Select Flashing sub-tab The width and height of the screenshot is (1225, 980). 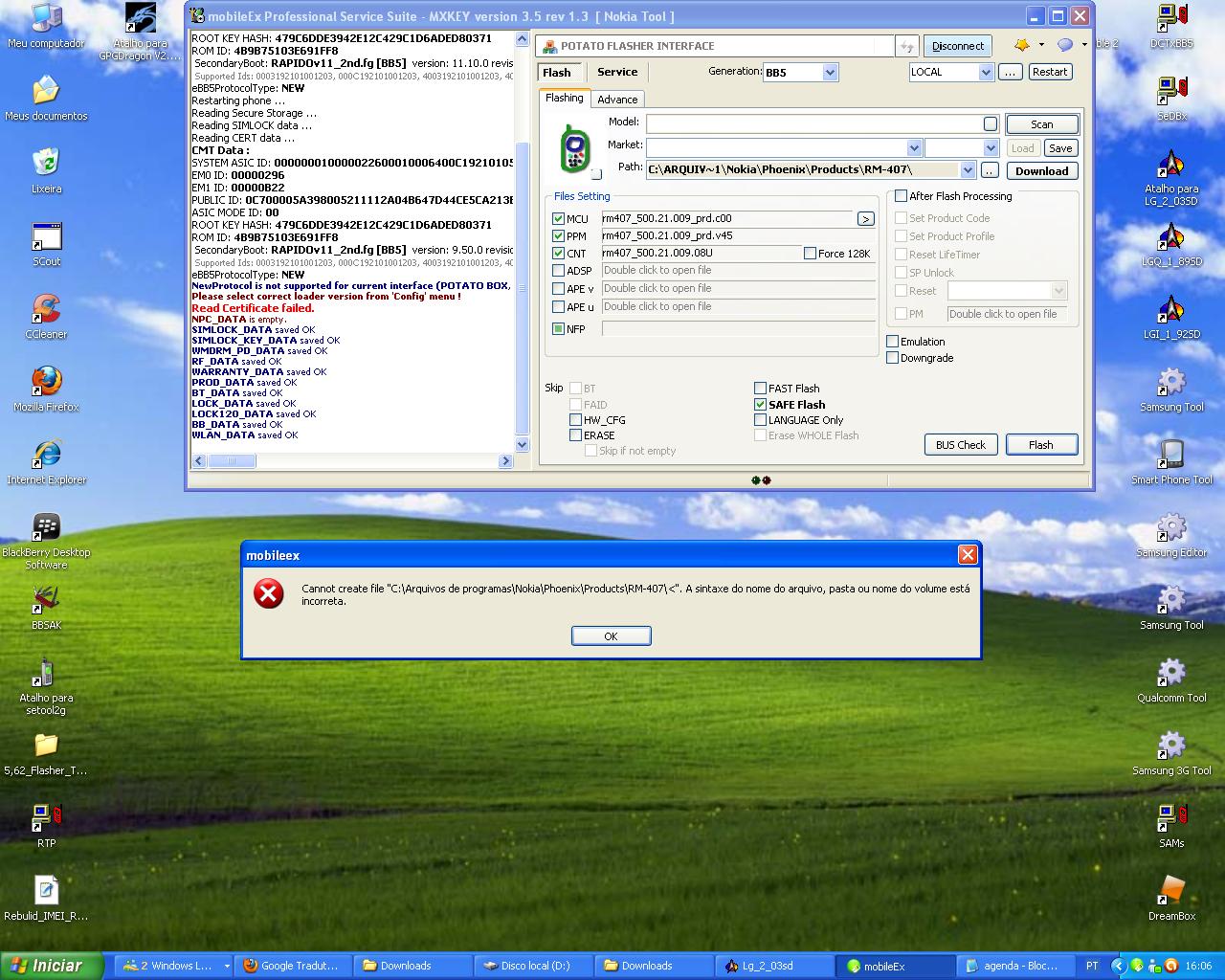[x=564, y=98]
